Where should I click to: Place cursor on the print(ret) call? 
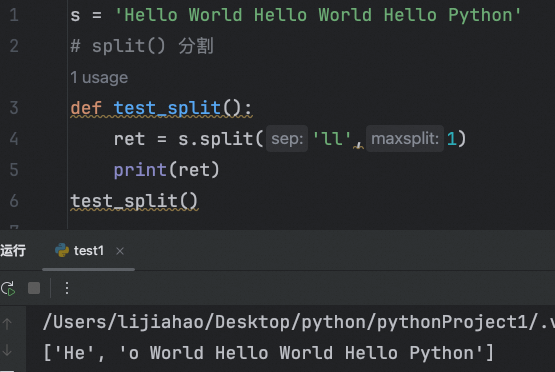[x=167, y=170]
